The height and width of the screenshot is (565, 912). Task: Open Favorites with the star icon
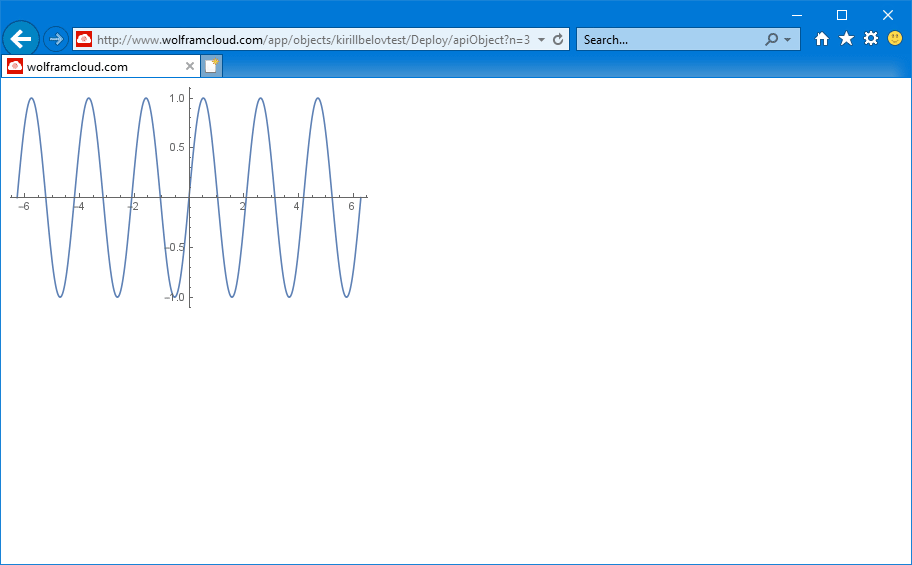click(846, 39)
